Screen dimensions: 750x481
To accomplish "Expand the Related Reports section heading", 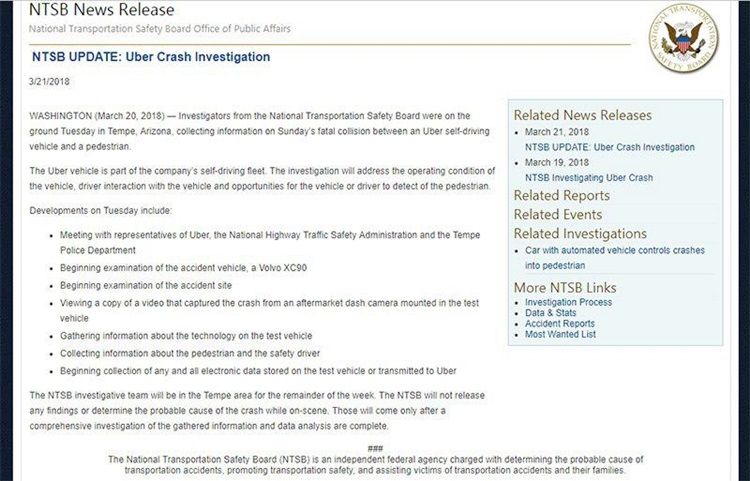I will pos(562,196).
